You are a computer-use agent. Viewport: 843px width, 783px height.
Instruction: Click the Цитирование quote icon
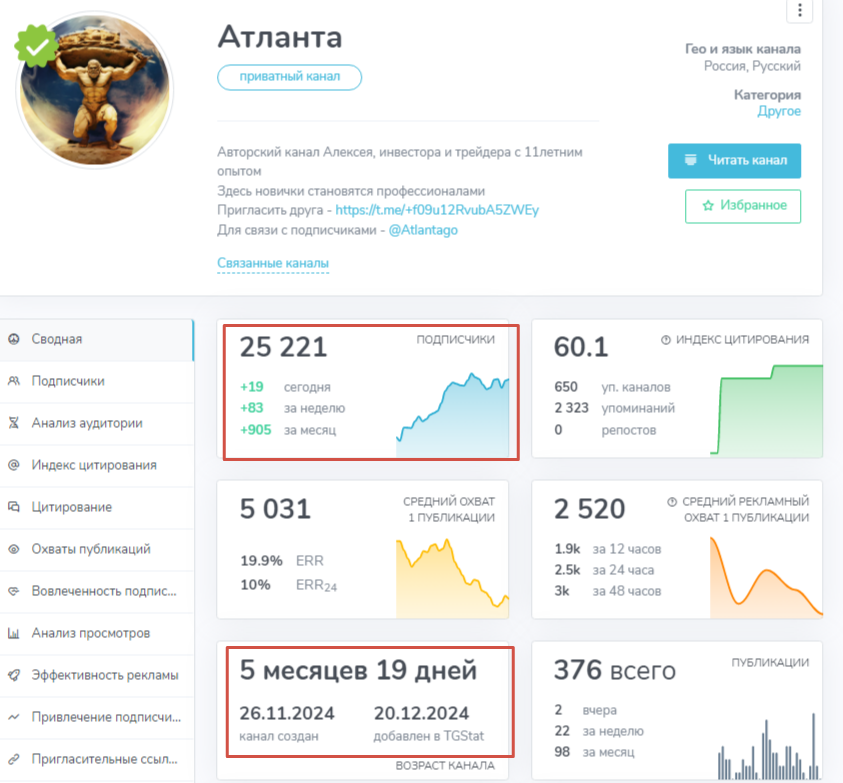click(x=14, y=507)
